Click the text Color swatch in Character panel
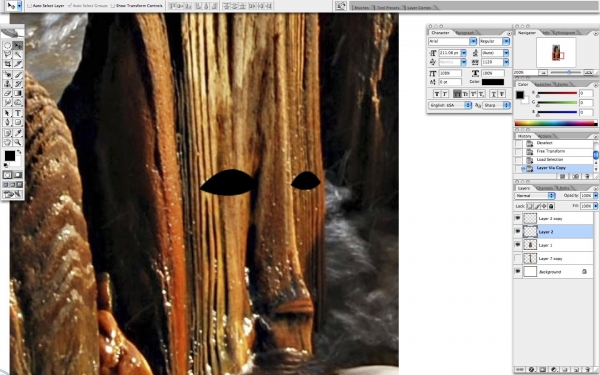 [x=492, y=82]
